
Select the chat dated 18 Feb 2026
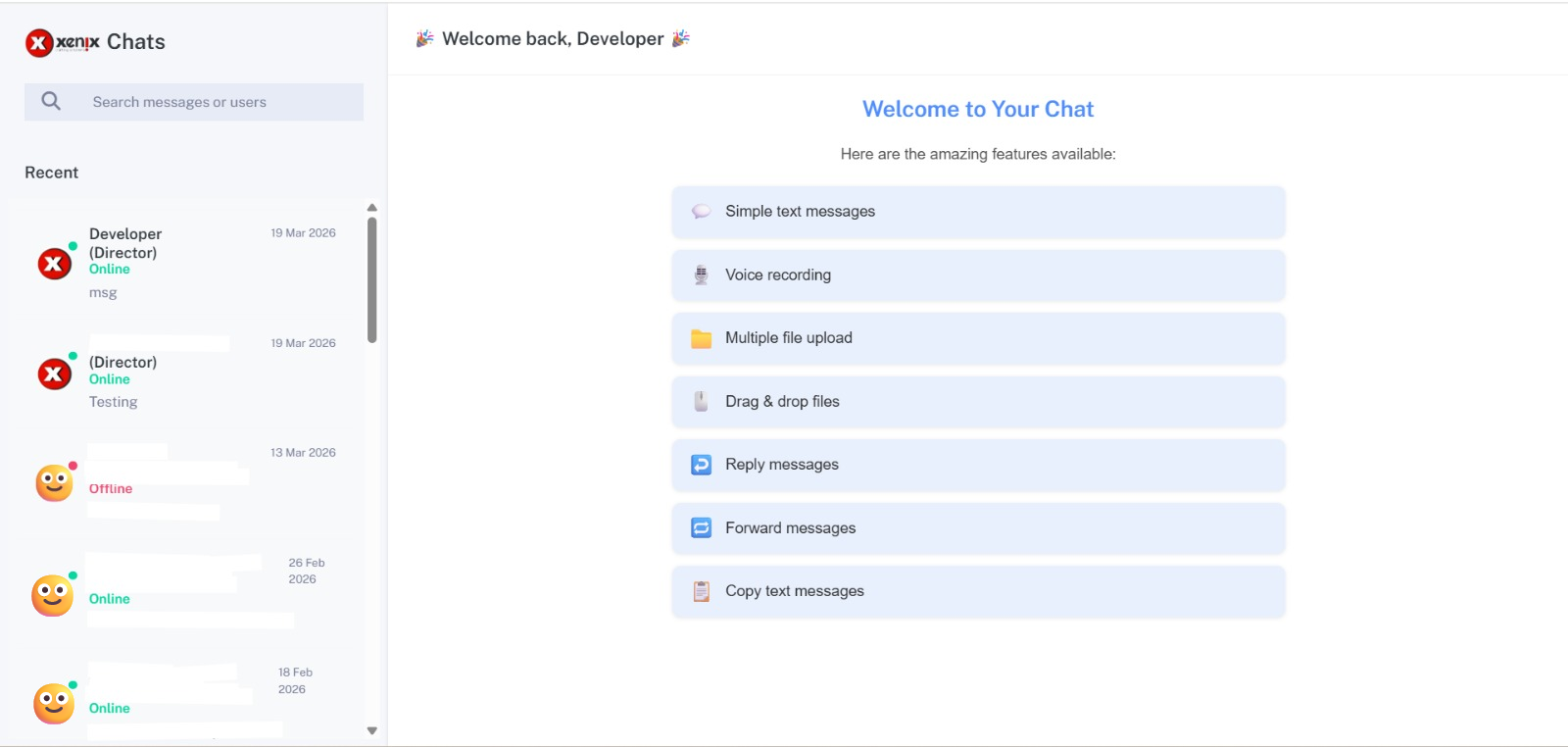click(186, 702)
